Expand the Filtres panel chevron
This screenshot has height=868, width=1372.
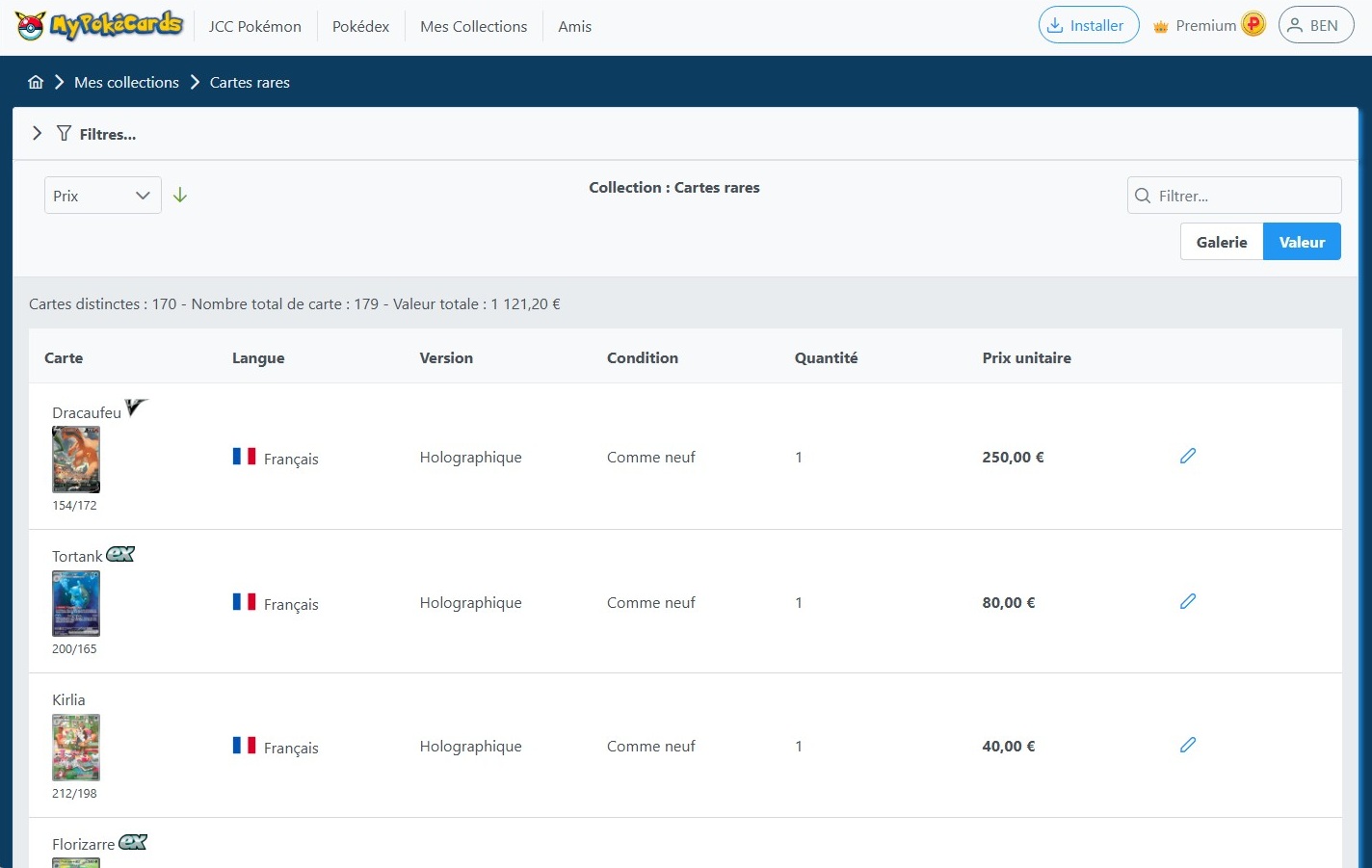[x=37, y=134]
